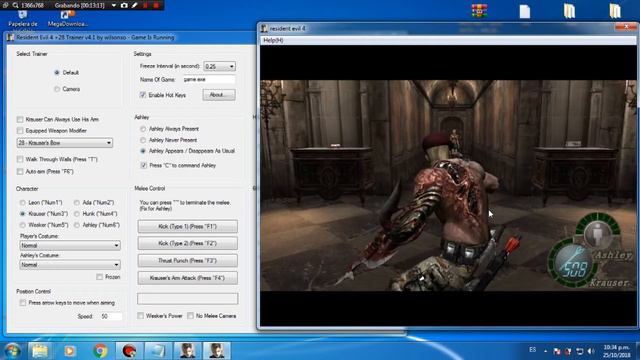
Task: Enable Krauser Can Always Use His Arm
Action: [20, 120]
